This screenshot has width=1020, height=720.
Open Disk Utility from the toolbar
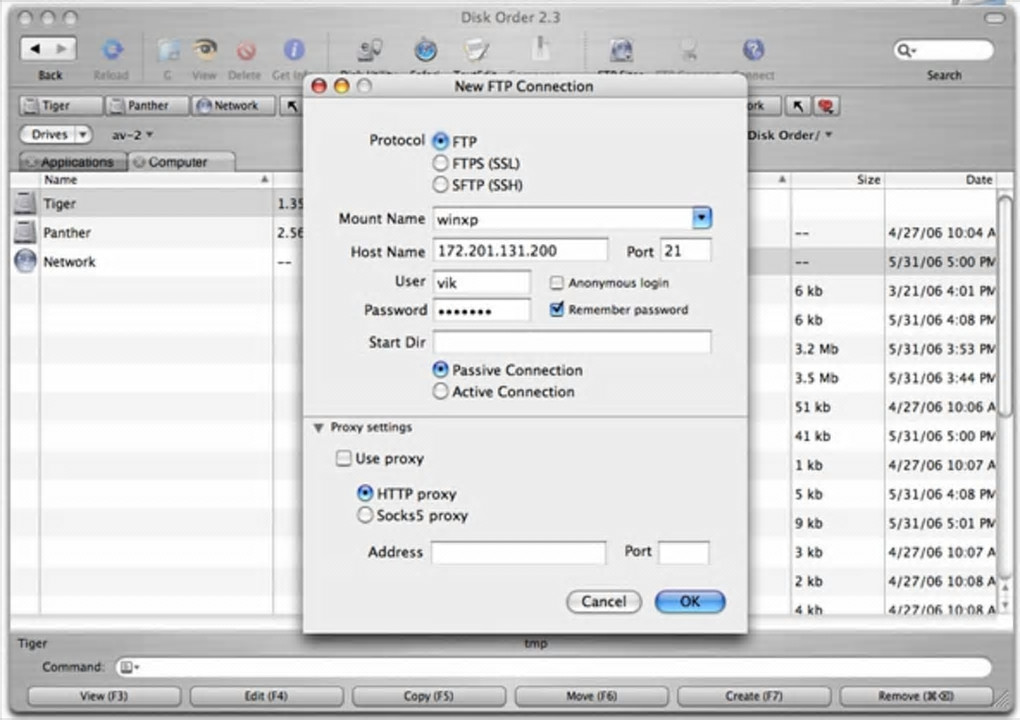370,50
